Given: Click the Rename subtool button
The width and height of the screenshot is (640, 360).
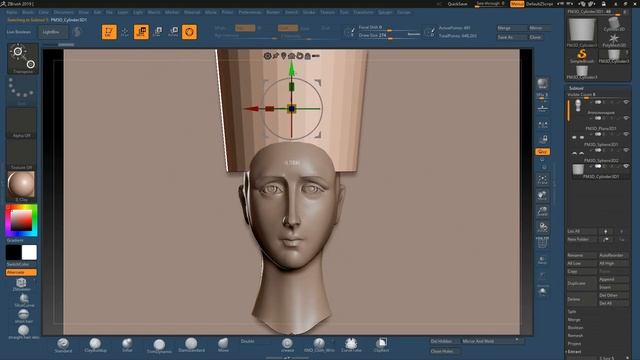Looking at the screenshot, I should pyautogui.click(x=581, y=255).
